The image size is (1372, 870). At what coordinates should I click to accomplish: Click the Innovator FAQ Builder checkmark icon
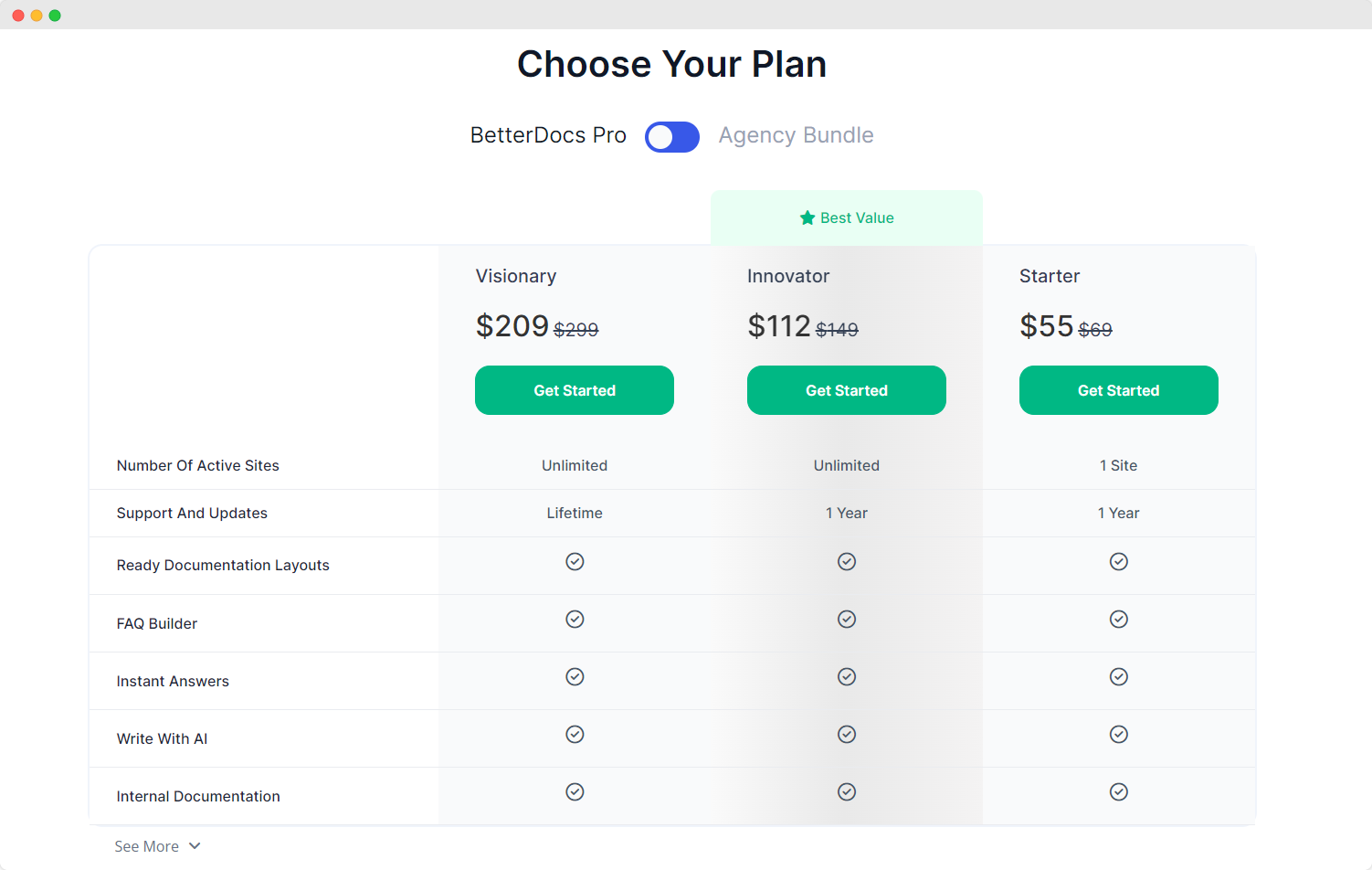(847, 619)
